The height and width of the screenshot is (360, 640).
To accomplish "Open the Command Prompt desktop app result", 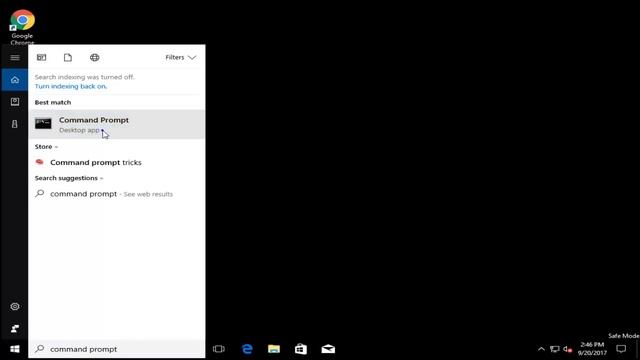I will point(117,124).
